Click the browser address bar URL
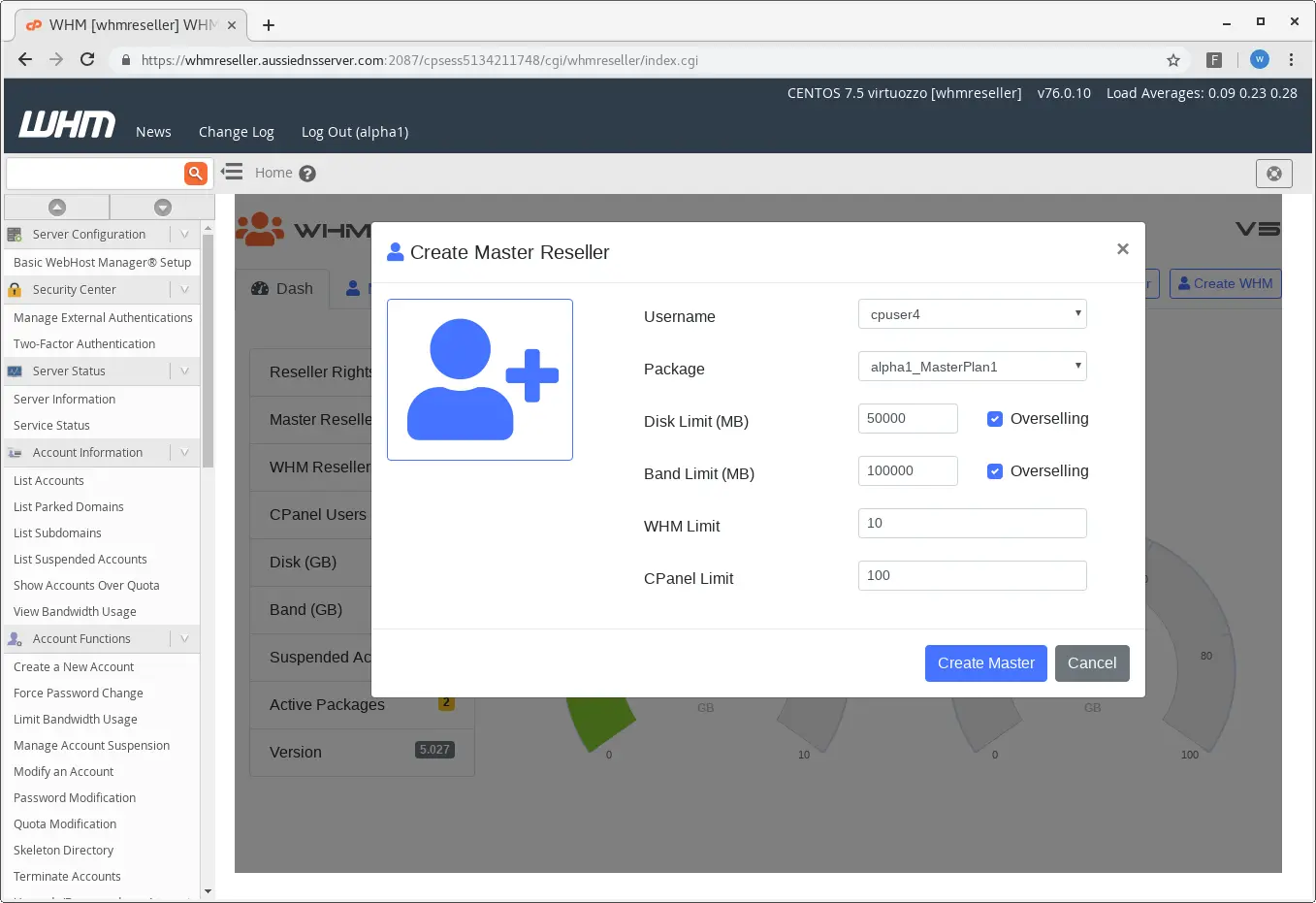This screenshot has width=1316, height=903. coord(419,60)
